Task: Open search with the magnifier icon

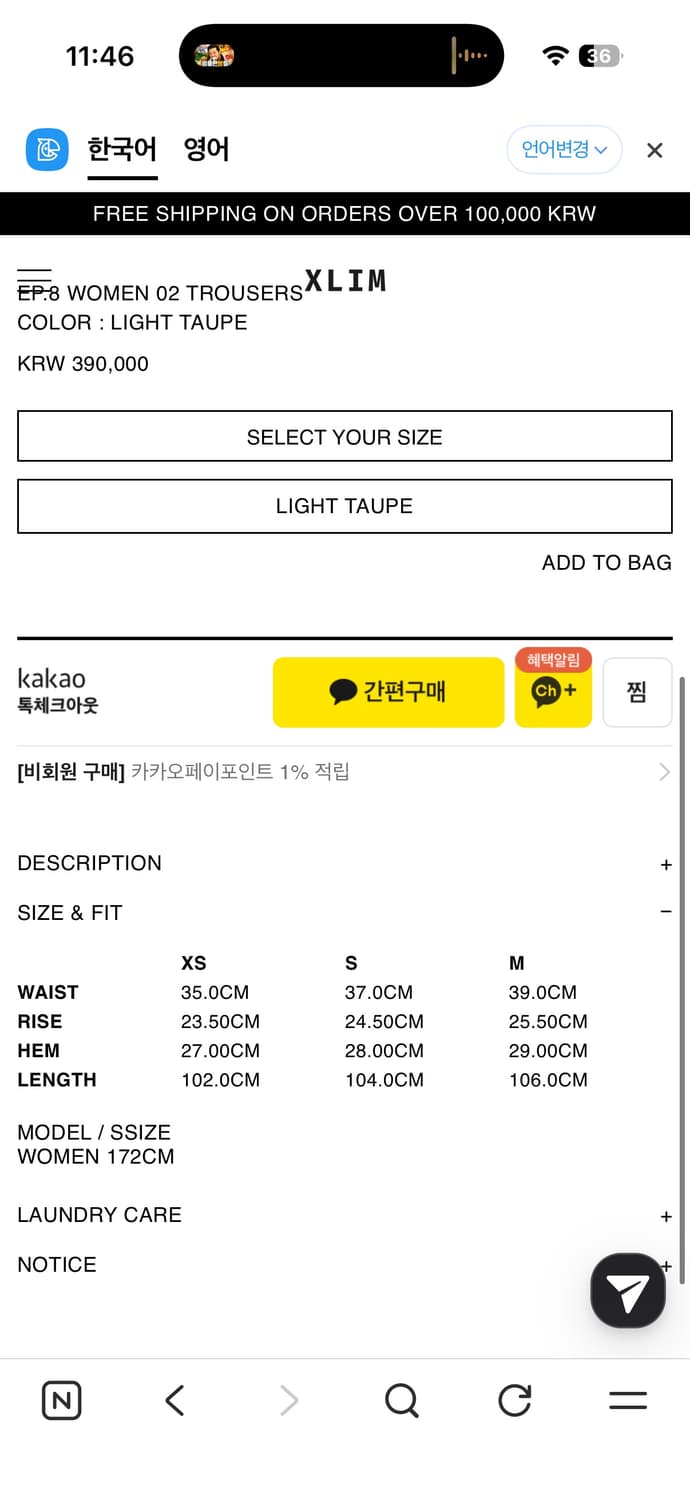Action: pos(401,1400)
